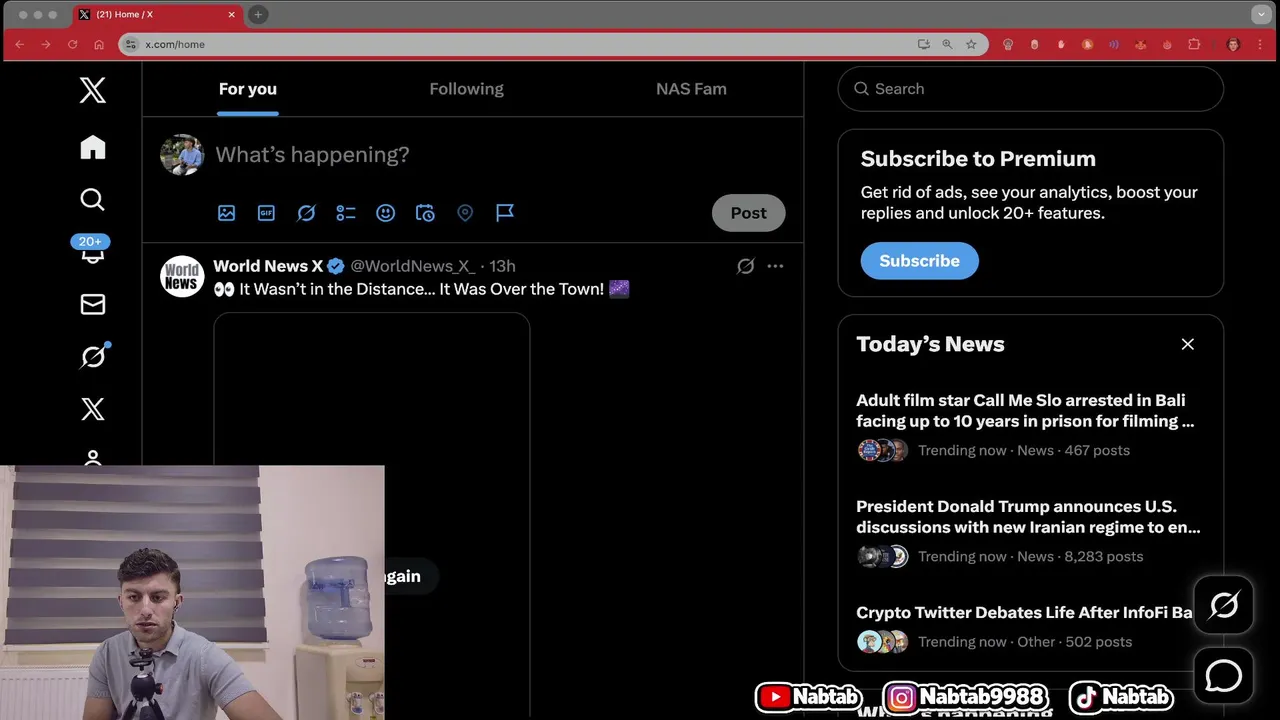Click the Search input field
The image size is (1280, 720).
click(x=1031, y=89)
